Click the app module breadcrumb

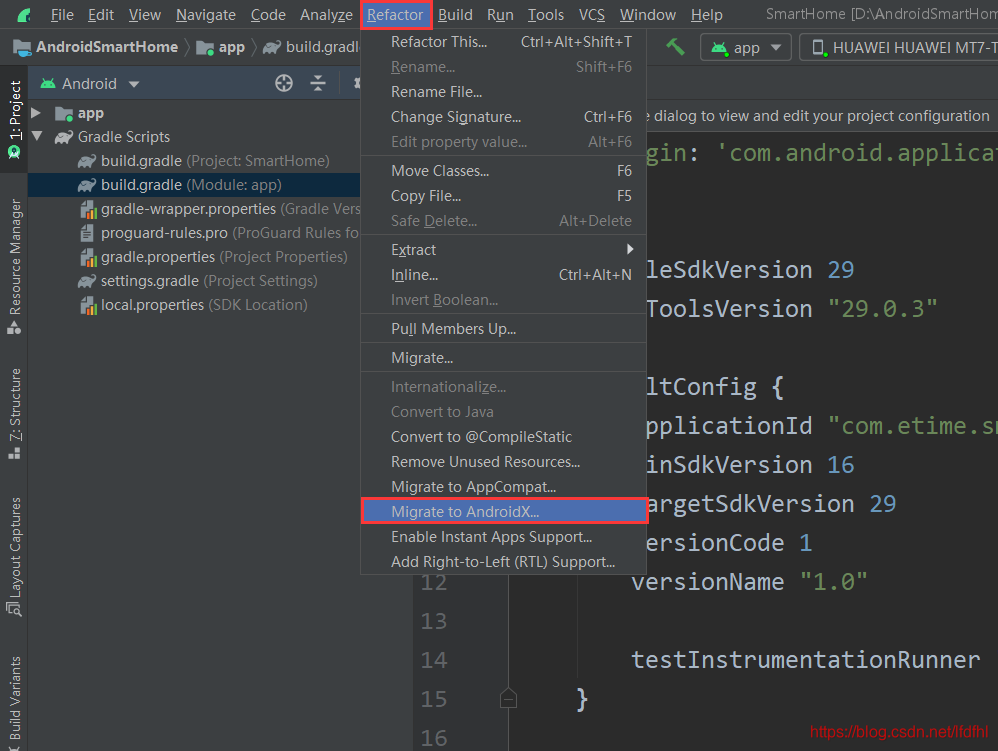[220, 47]
